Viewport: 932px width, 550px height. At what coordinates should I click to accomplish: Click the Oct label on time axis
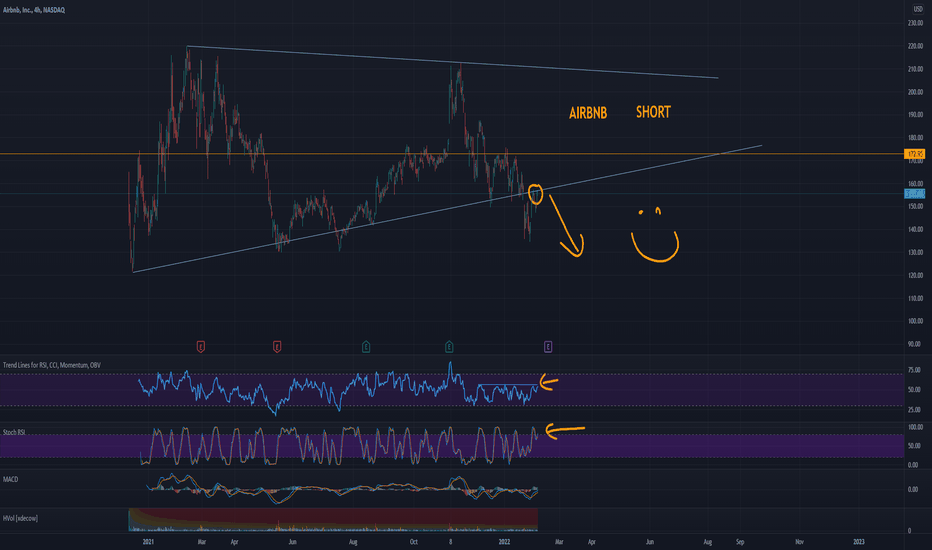[x=414, y=542]
